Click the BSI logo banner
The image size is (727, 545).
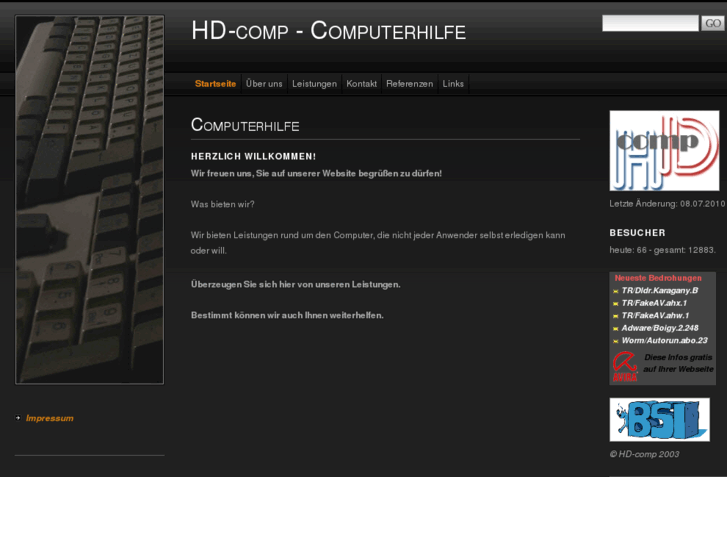659,419
